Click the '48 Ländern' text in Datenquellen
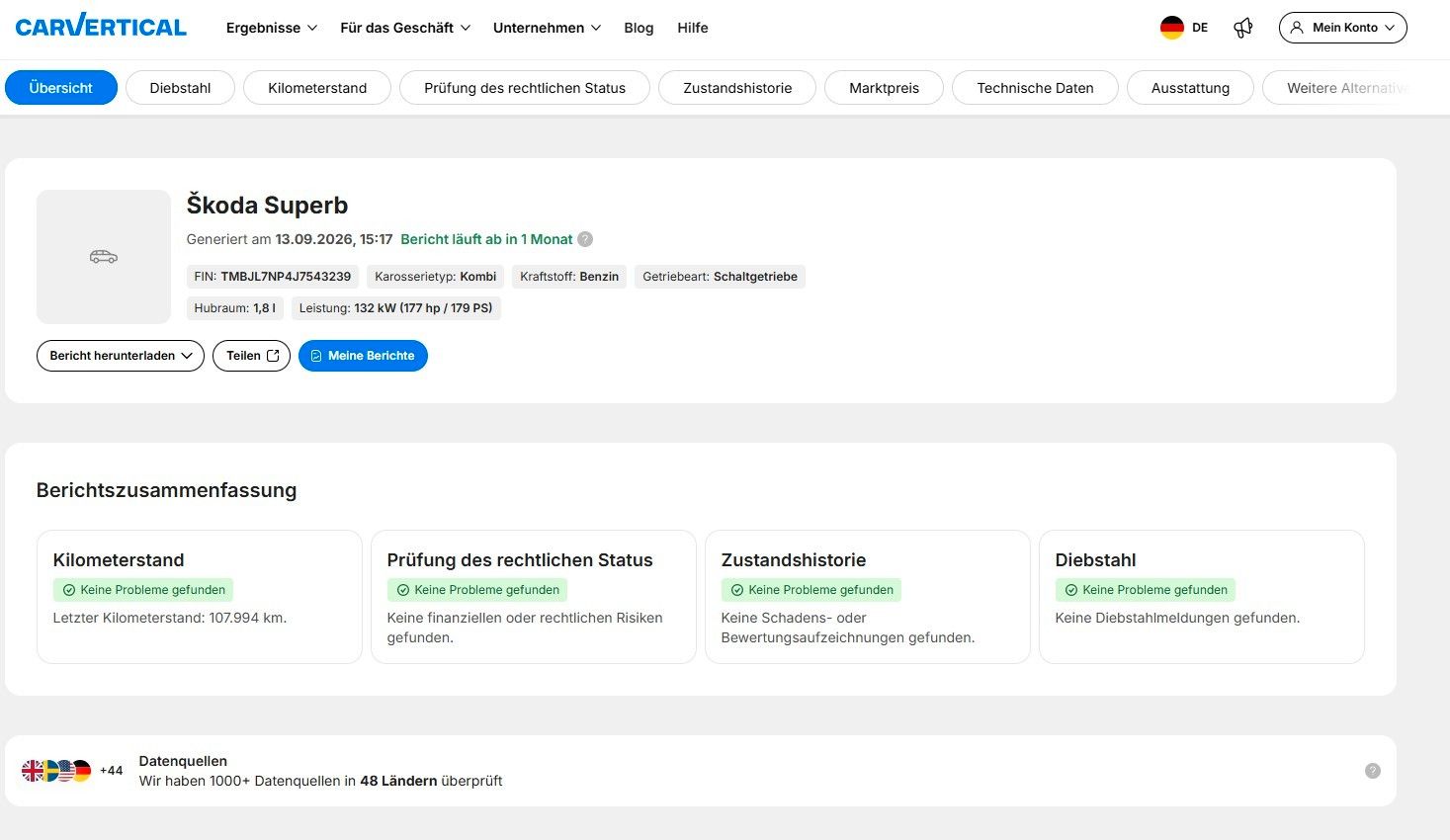Image resolution: width=1450 pixels, height=840 pixels. click(398, 781)
